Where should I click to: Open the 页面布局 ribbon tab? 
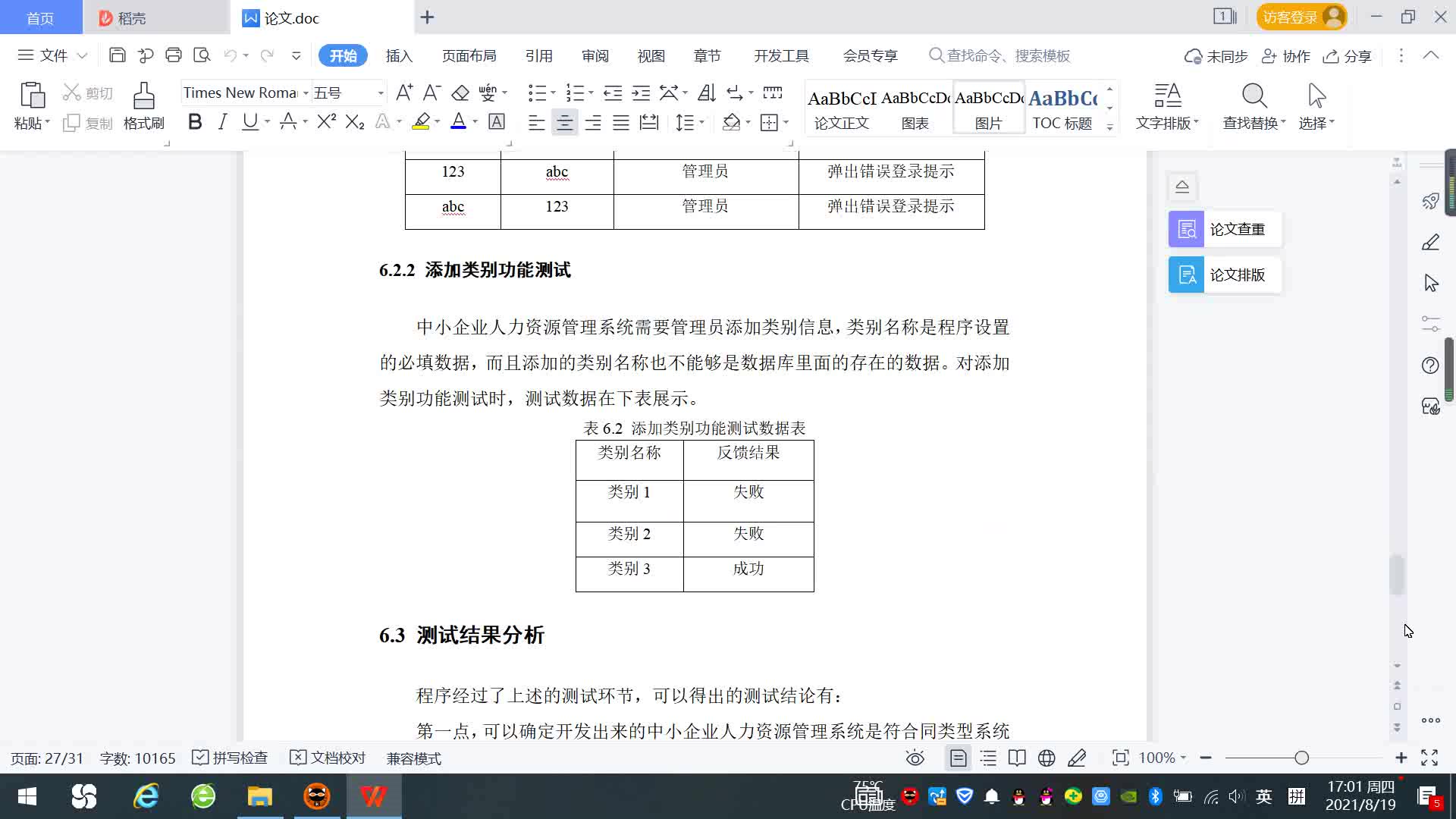click(x=469, y=55)
